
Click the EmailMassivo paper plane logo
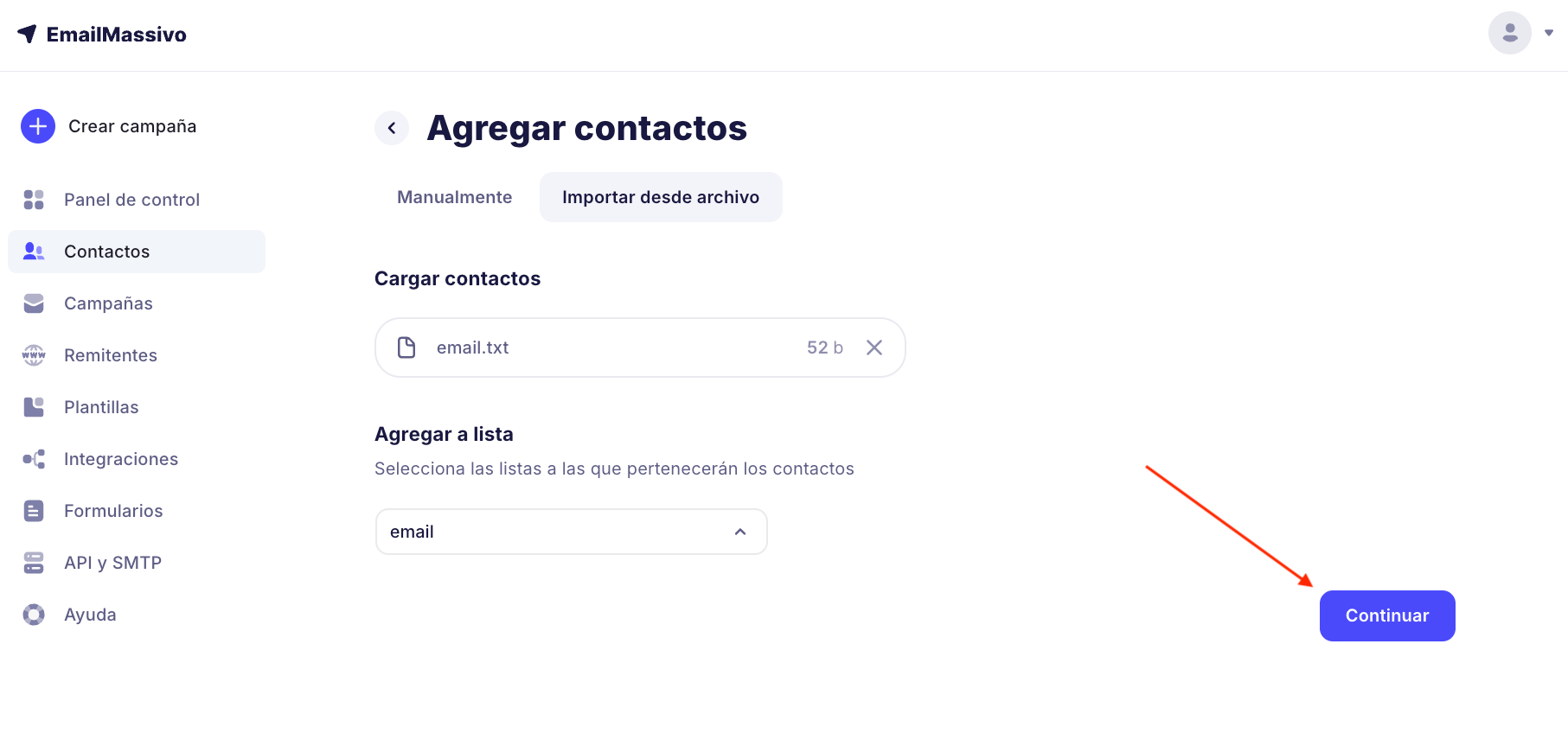coord(28,34)
